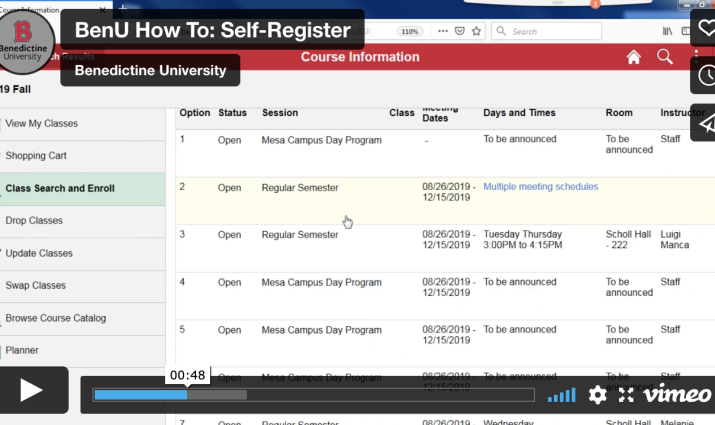This screenshot has width=715, height=425.
Task: Add video to Watch Later
Action: [705, 76]
